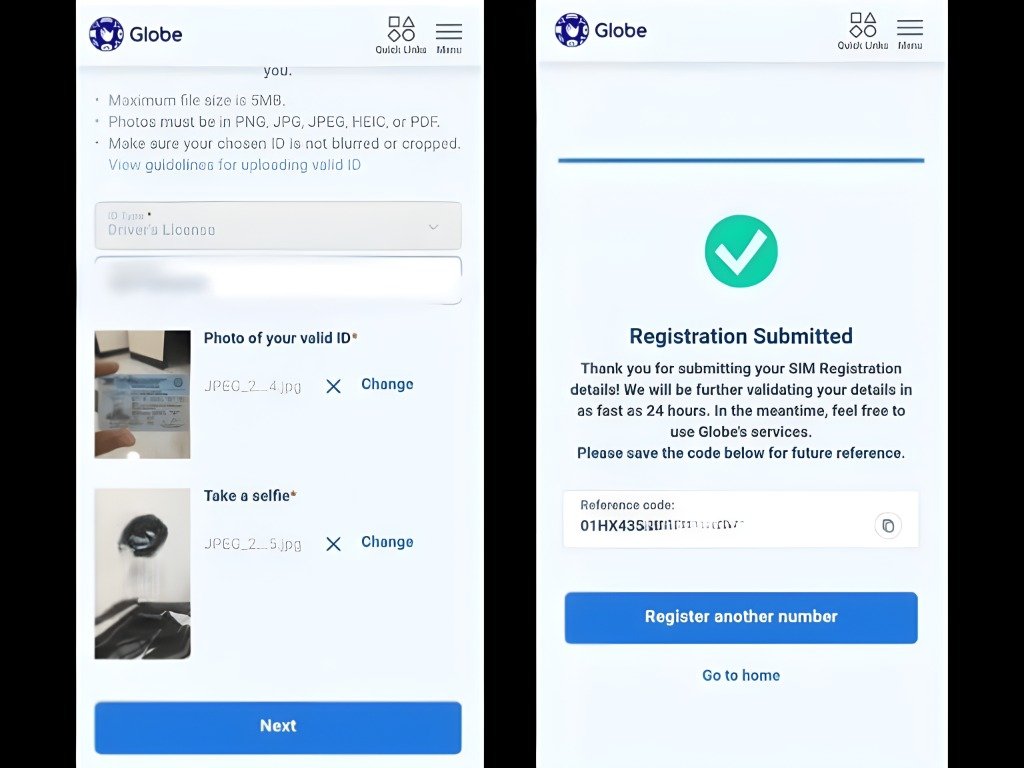Copy the reference code using the copy icon
The height and width of the screenshot is (768, 1024).
[888, 525]
